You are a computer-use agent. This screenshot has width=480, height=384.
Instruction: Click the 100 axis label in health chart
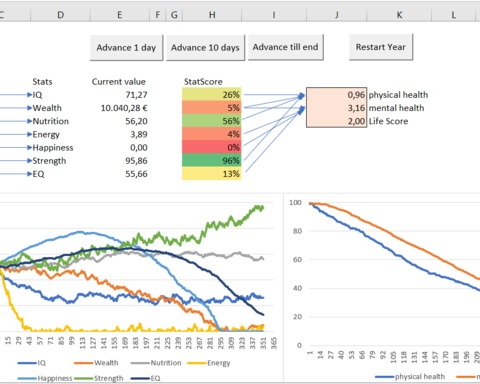[295, 202]
